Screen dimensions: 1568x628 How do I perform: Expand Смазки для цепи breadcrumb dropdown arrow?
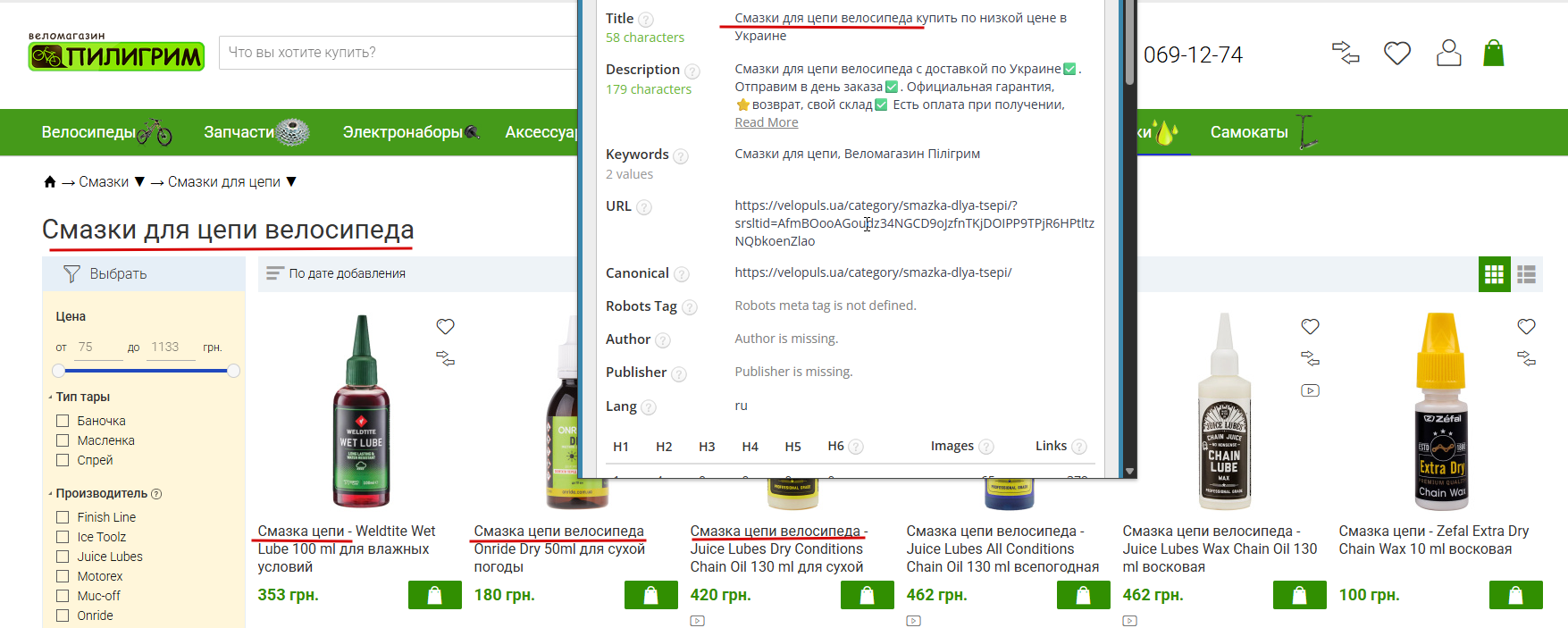pyautogui.click(x=291, y=182)
